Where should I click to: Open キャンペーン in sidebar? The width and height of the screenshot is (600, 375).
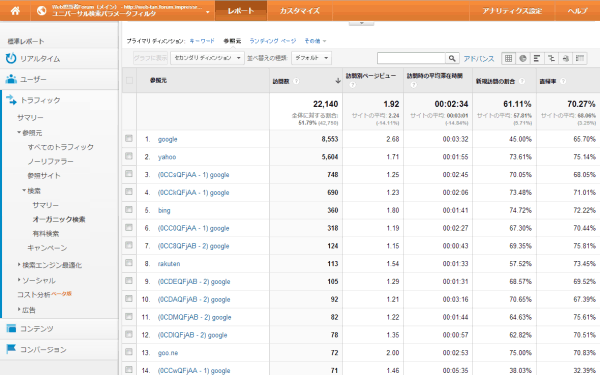tap(47, 248)
